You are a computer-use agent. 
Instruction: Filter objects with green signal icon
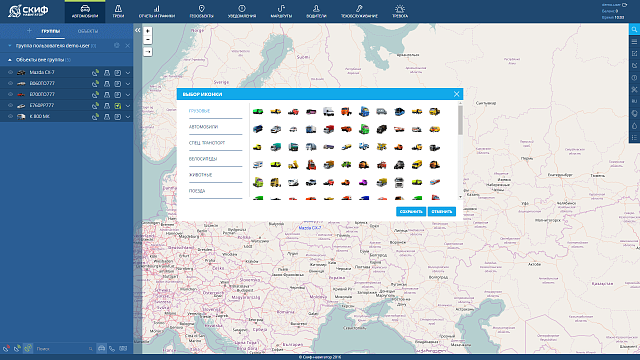(17, 349)
